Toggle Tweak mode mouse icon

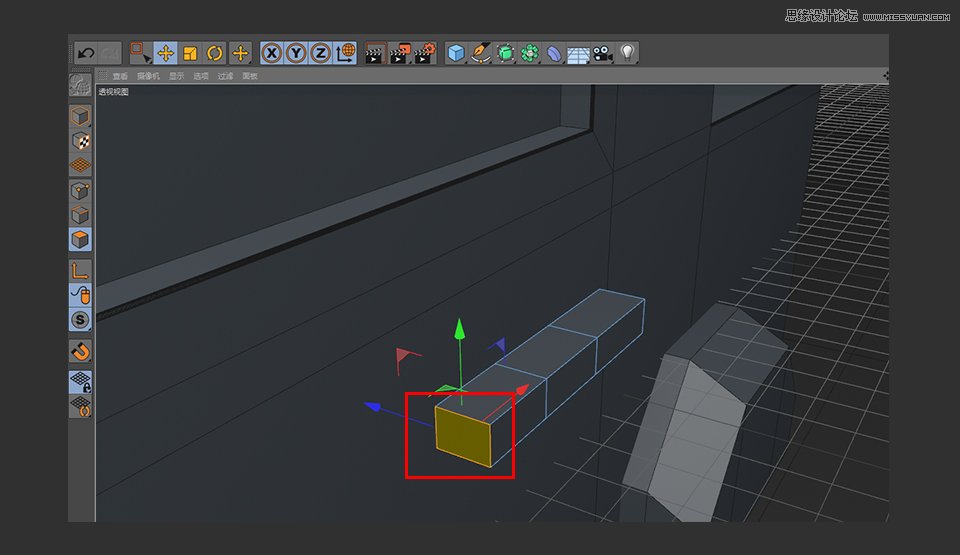click(80, 295)
